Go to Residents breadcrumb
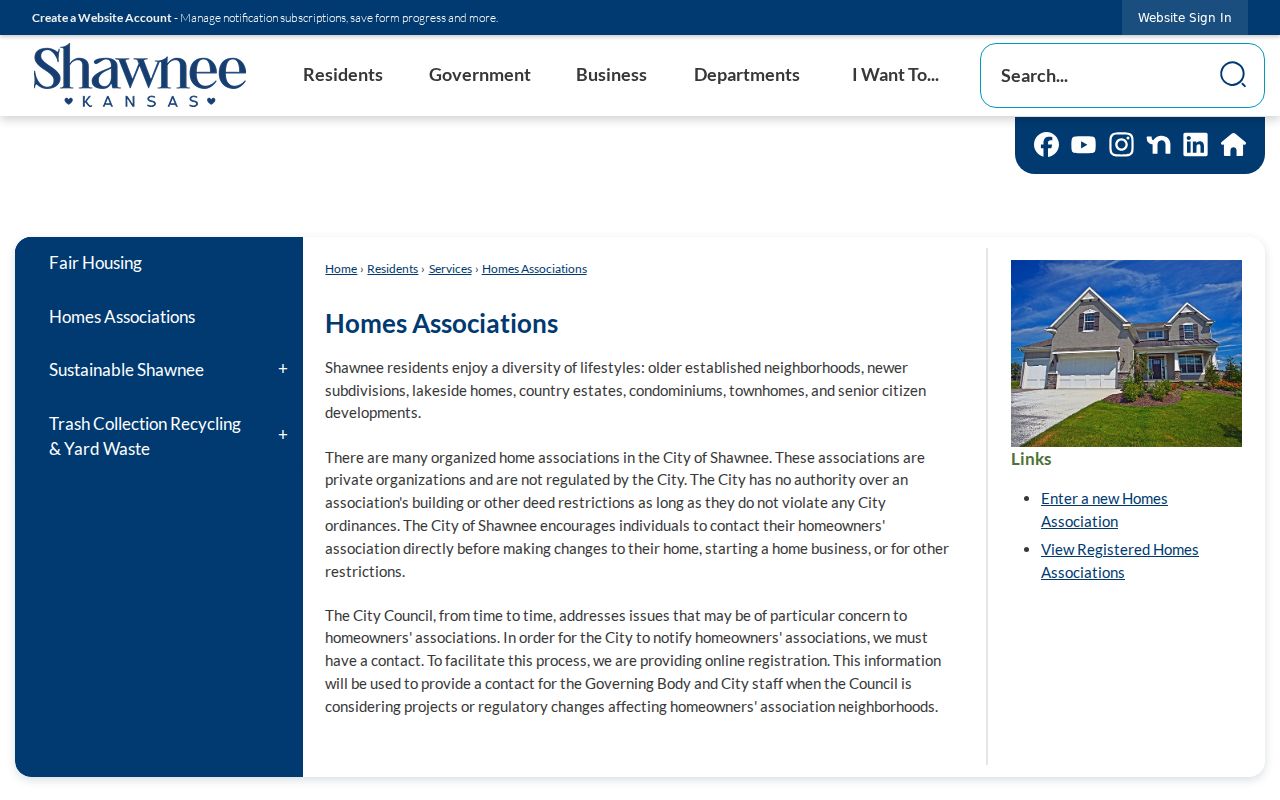1280x800 pixels. click(x=392, y=269)
